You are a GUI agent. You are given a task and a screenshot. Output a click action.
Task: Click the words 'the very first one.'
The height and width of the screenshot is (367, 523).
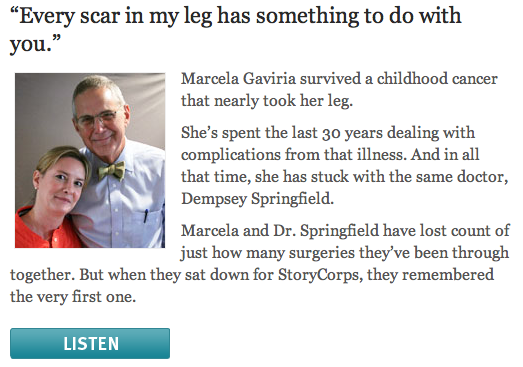coord(73,297)
